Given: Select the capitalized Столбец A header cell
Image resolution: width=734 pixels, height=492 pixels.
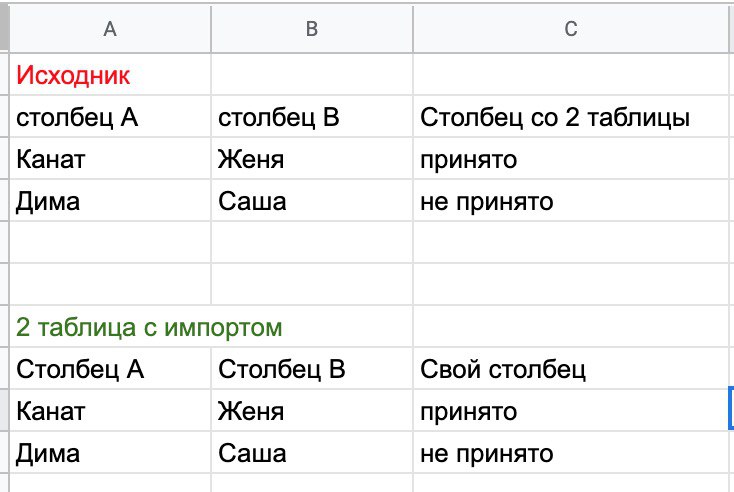Looking at the screenshot, I should [81, 370].
